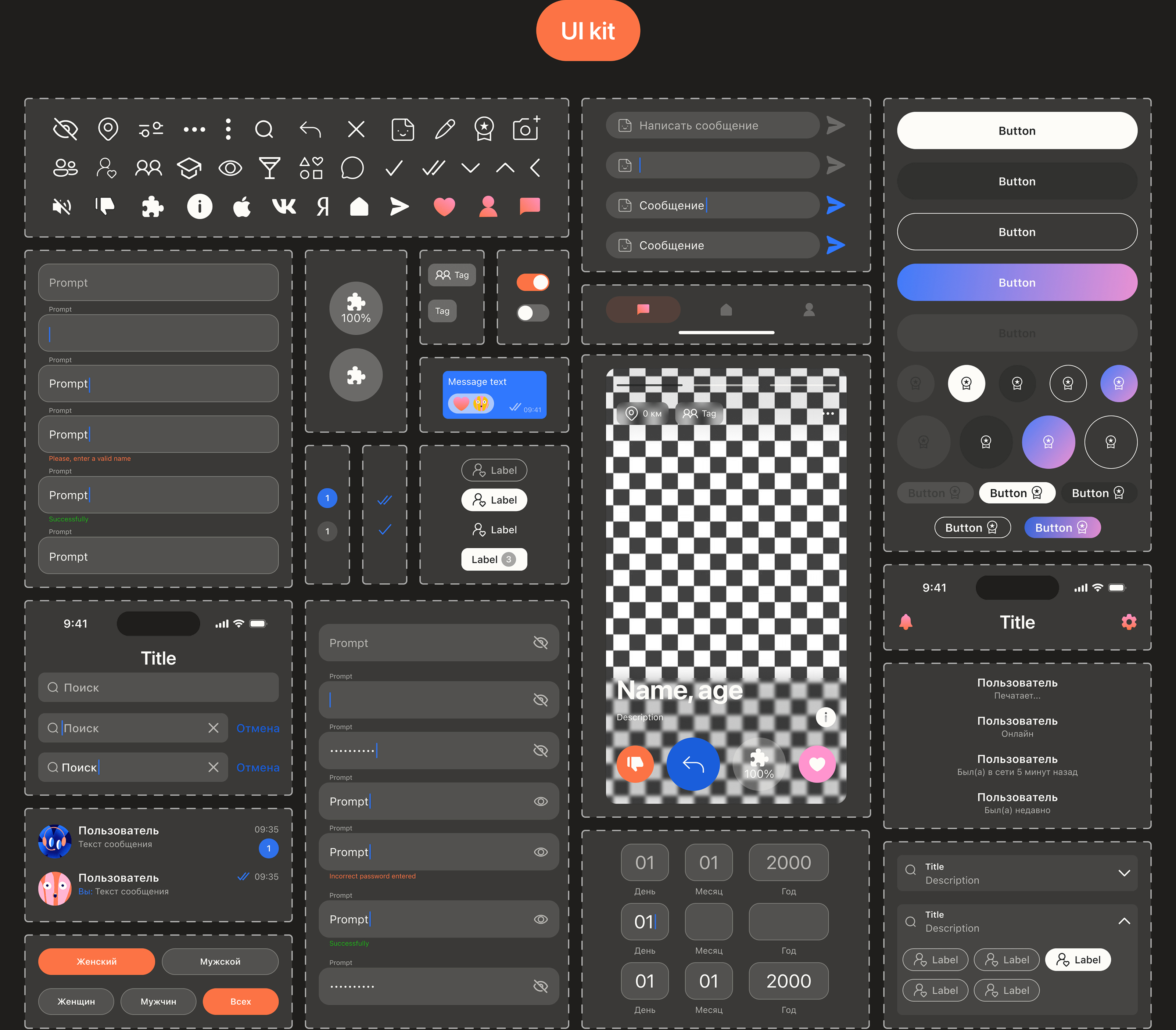Click the Написать сообщение input field

713,125
